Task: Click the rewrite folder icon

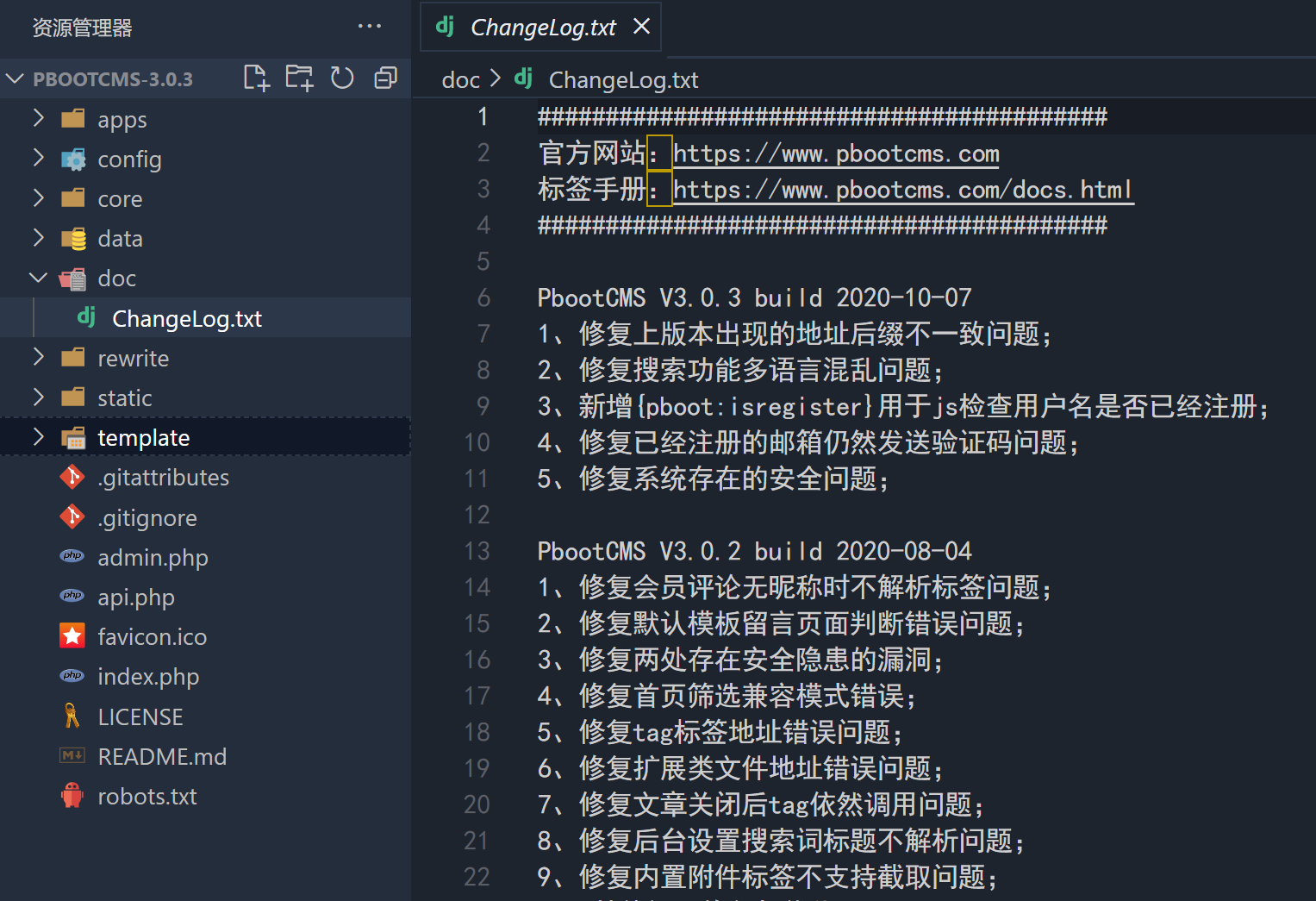Action: point(73,357)
